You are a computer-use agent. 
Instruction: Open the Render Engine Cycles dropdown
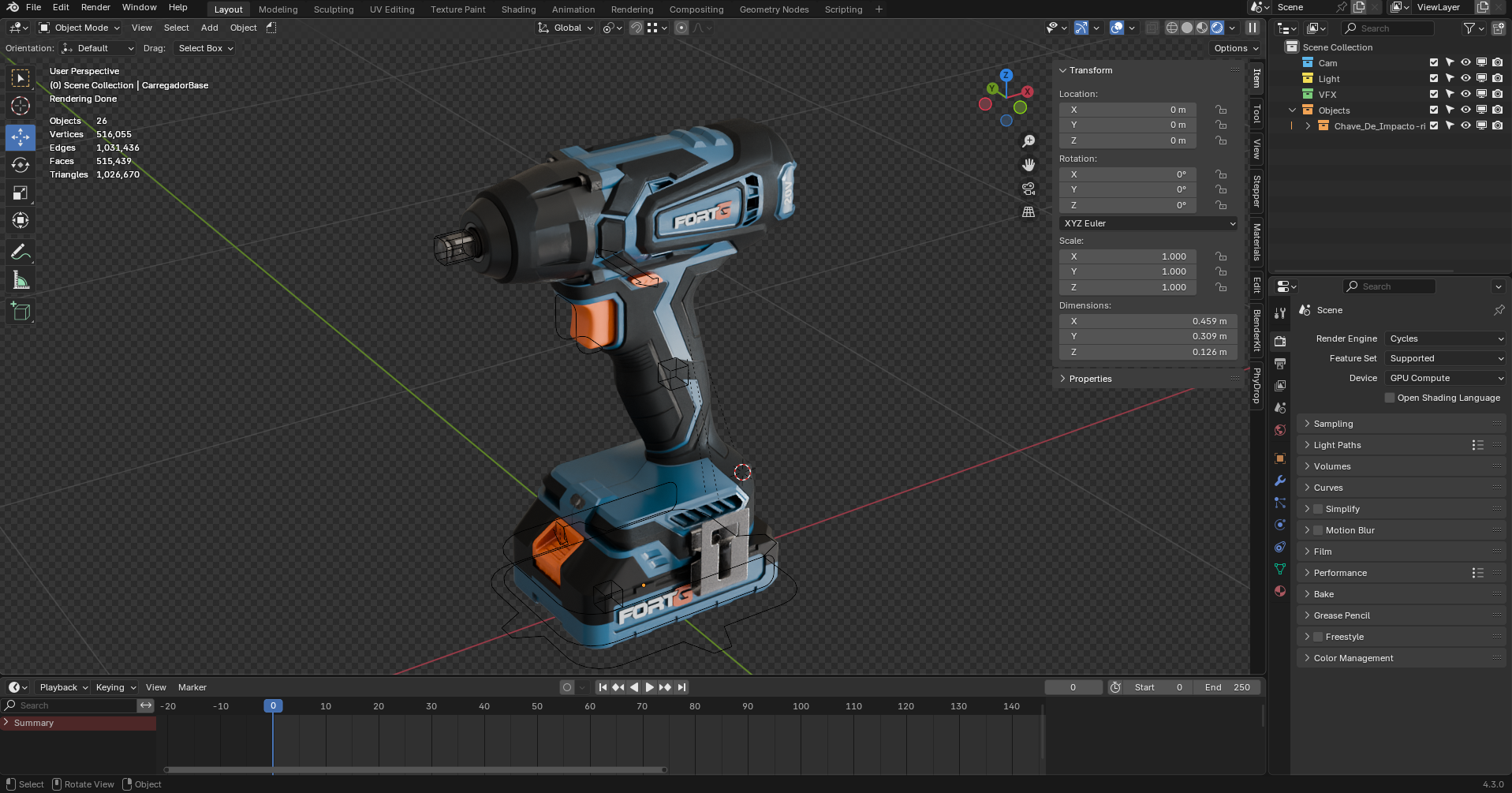pos(1445,339)
